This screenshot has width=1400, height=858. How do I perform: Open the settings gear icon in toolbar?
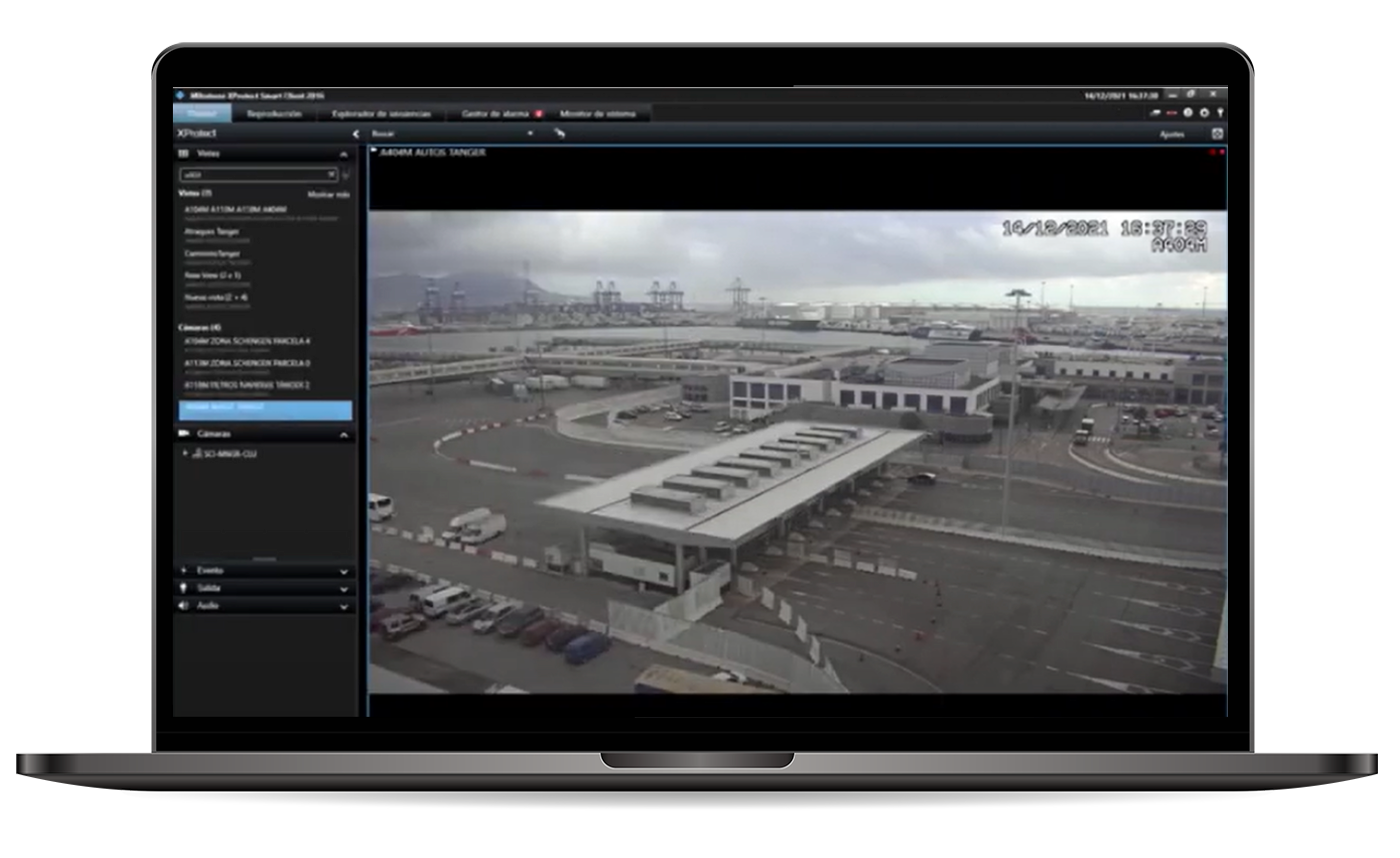pyautogui.click(x=1205, y=114)
